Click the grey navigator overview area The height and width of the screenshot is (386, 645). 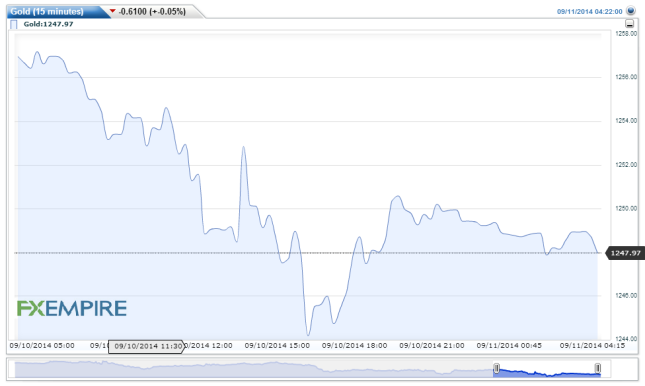click(x=254, y=369)
